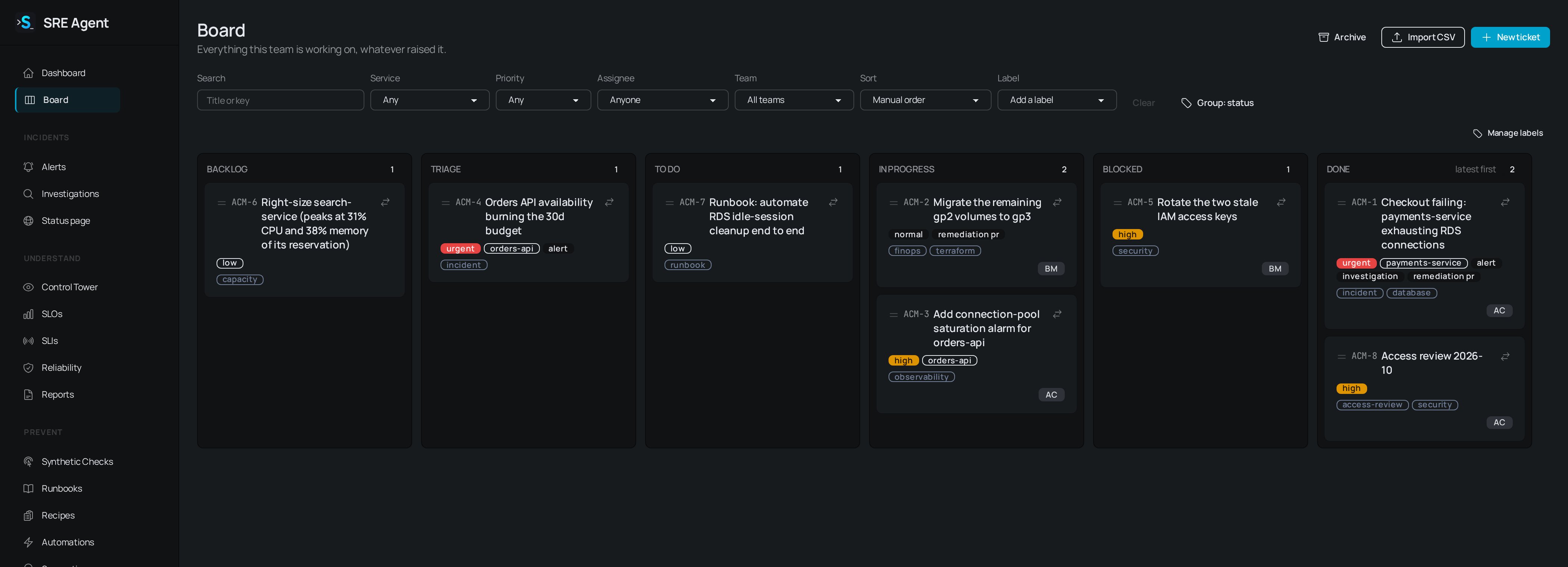Click the SRE Agent logo icon

[x=25, y=22]
